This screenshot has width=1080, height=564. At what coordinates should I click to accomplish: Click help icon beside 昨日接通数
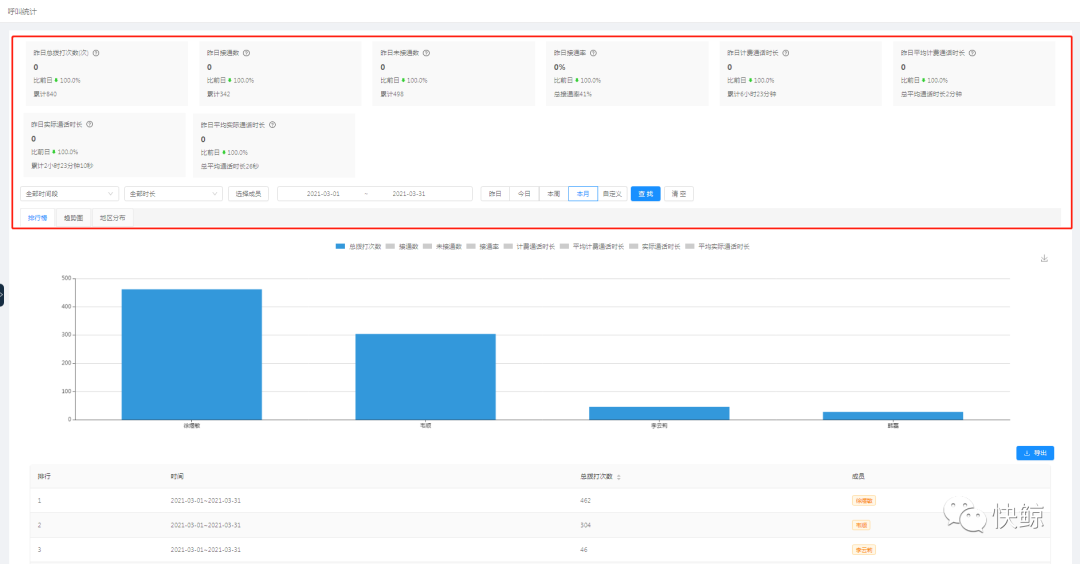(x=246, y=53)
